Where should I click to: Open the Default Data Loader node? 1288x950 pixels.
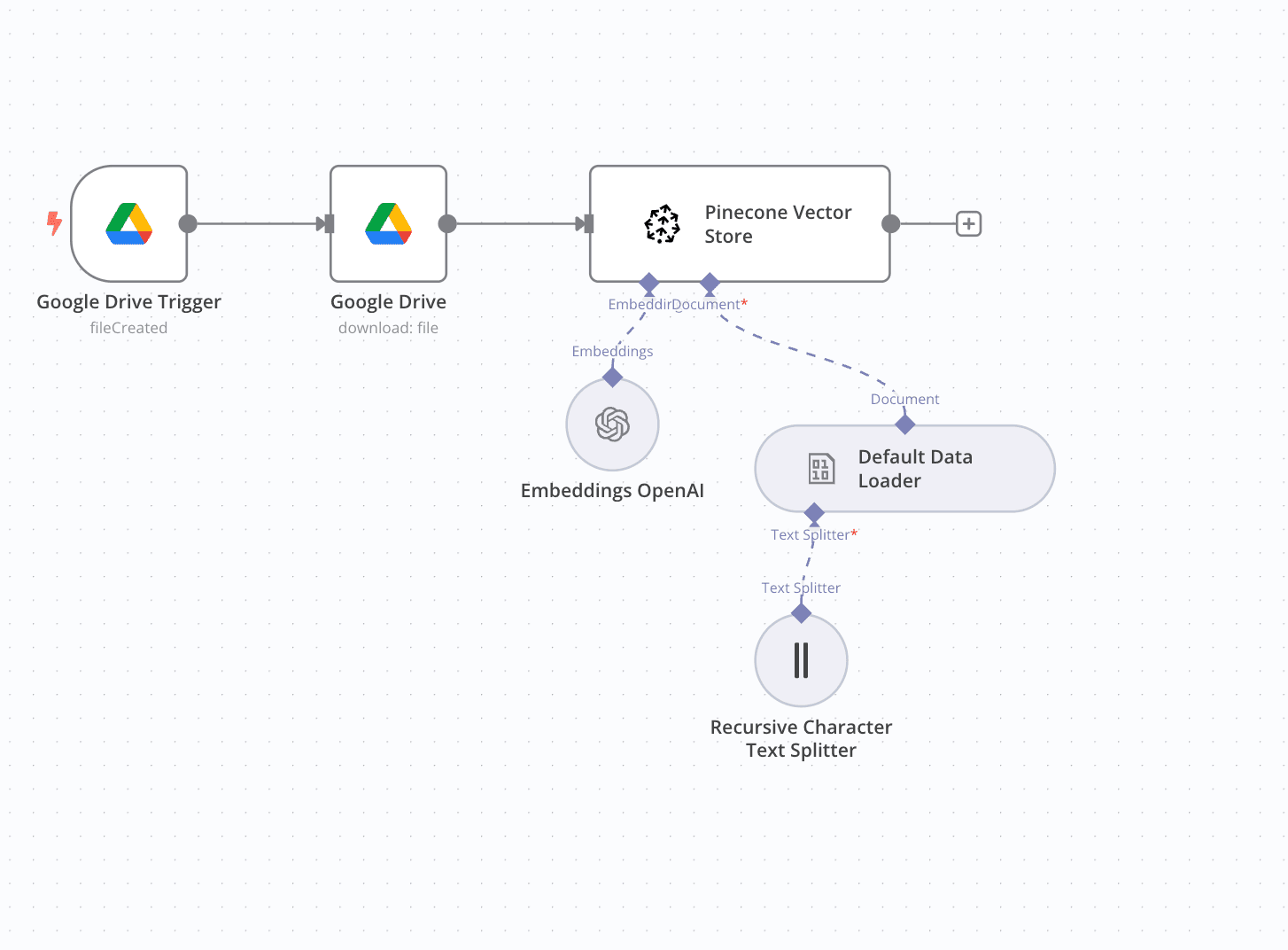pyautogui.click(x=904, y=469)
